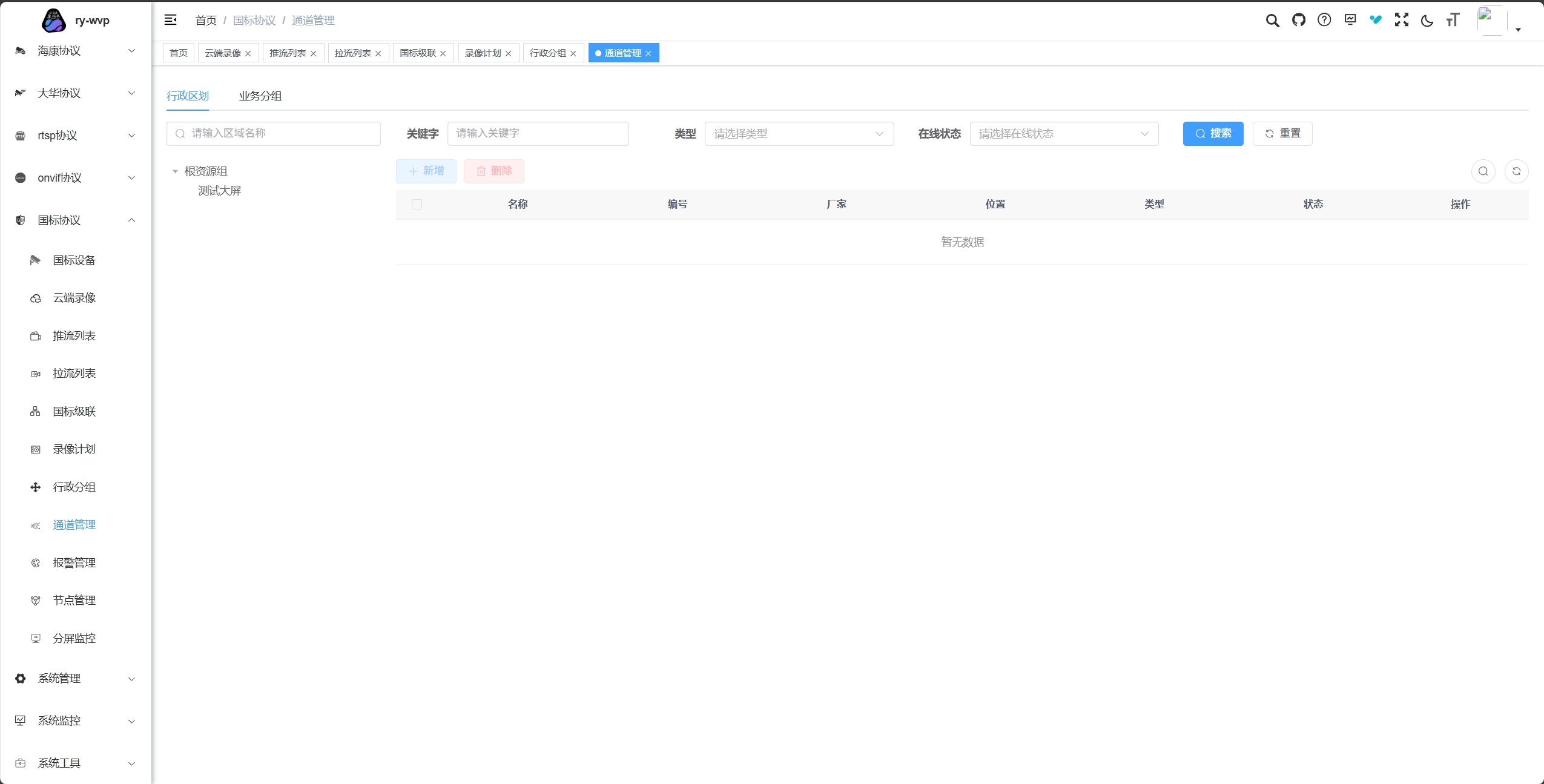Check the select-all table header checkbox
The height and width of the screenshot is (784, 1544).
(x=417, y=205)
